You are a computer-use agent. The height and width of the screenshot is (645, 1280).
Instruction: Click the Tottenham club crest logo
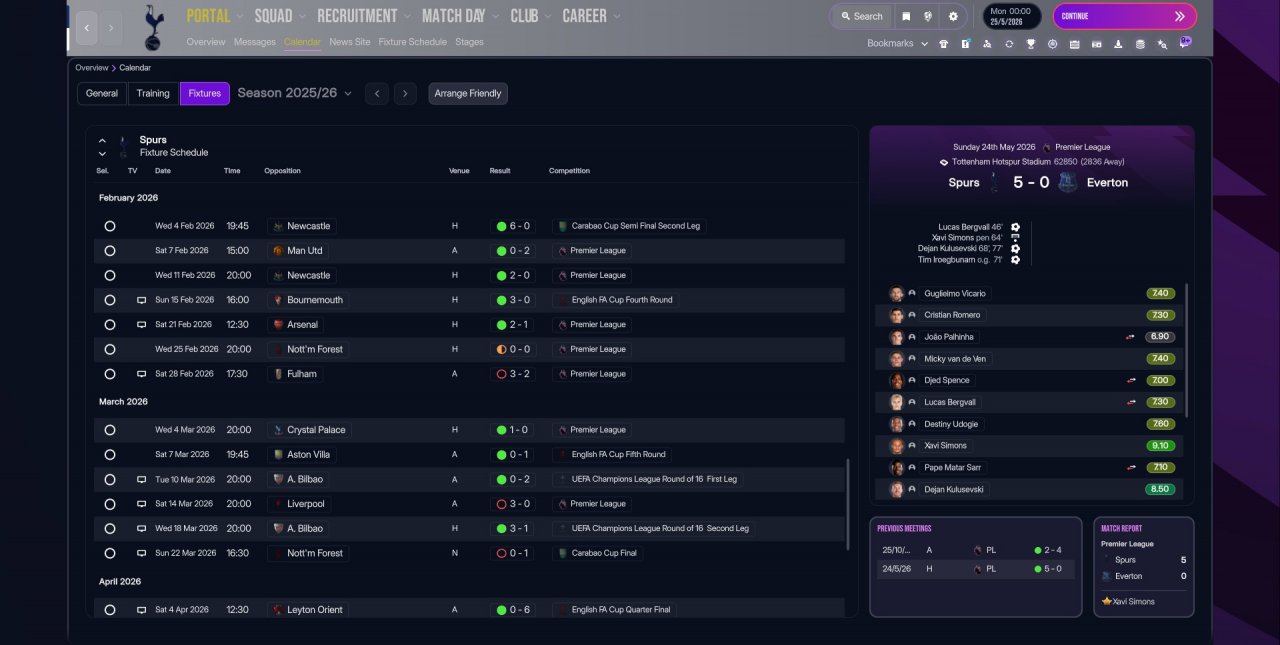(153, 28)
